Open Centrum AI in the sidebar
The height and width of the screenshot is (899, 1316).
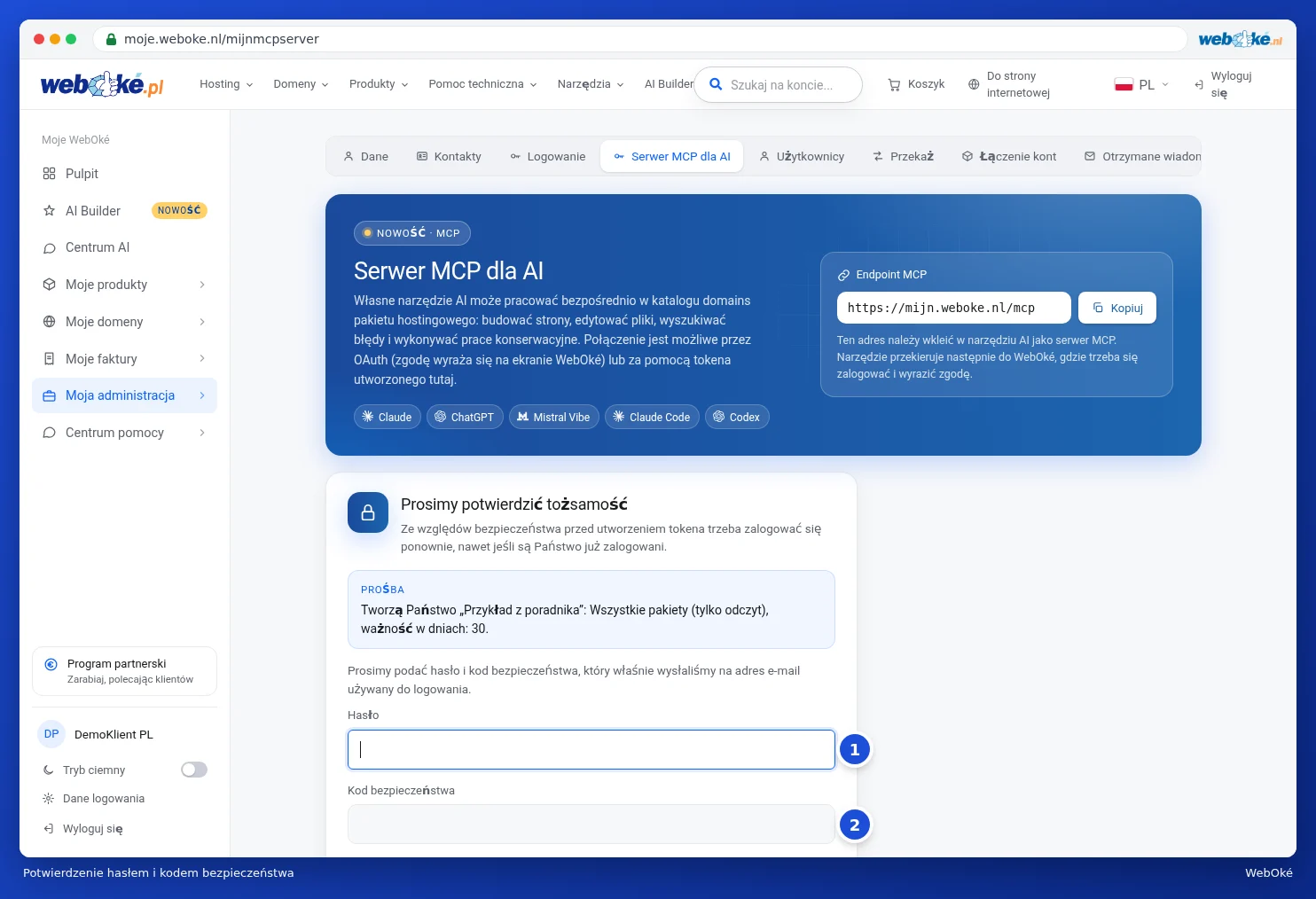[x=124, y=247]
